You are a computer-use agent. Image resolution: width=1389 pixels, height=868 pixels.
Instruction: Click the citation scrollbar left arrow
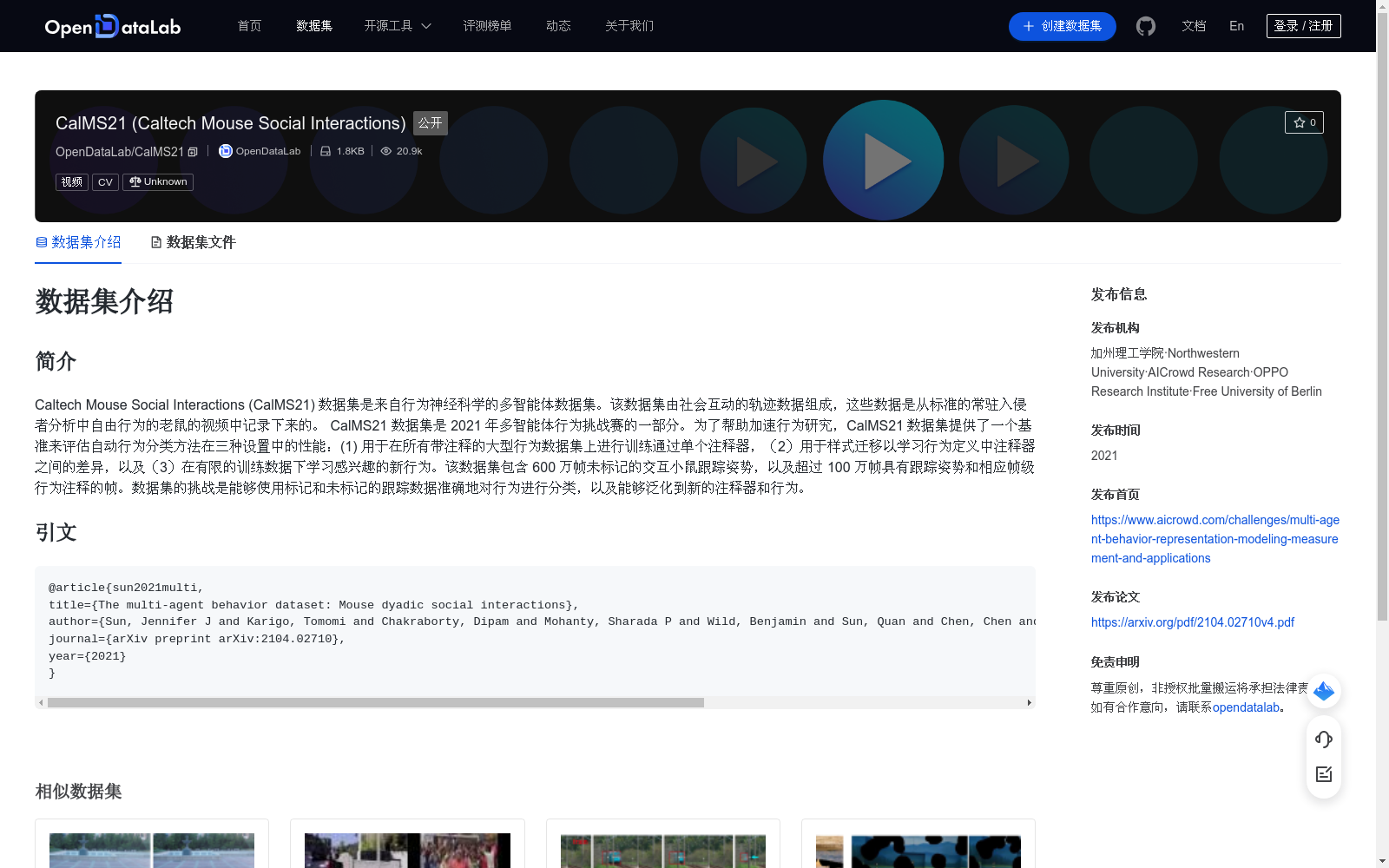pos(41,702)
